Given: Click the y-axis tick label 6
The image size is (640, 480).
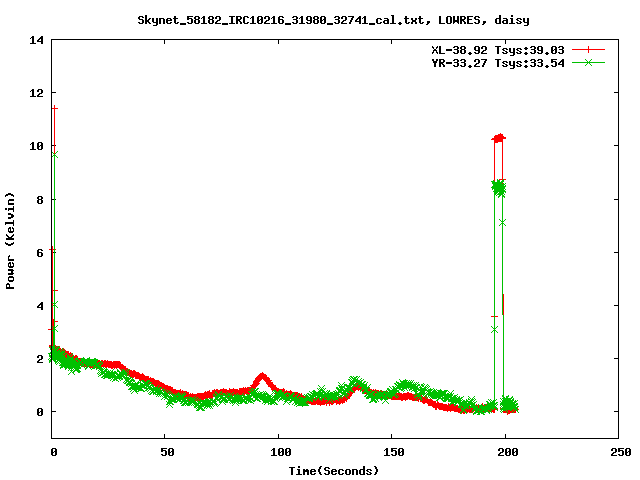Looking at the screenshot, I should (x=40, y=253).
